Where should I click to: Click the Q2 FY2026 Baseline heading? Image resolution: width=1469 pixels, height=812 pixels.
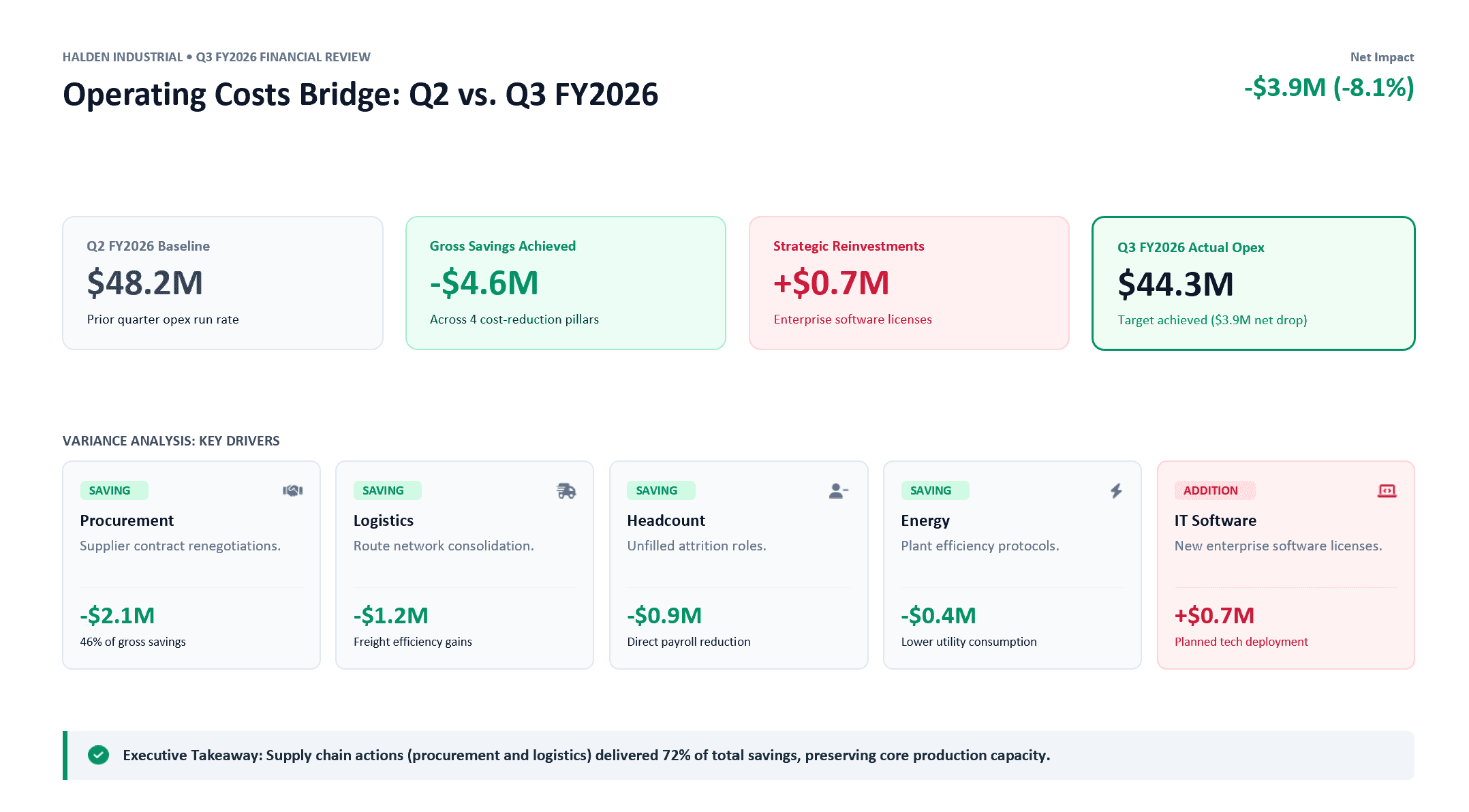click(x=149, y=246)
